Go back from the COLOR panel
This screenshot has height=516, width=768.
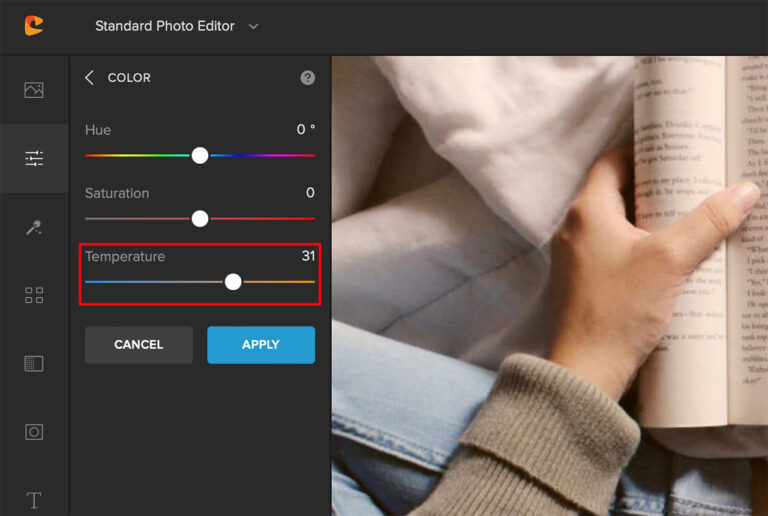pos(90,77)
